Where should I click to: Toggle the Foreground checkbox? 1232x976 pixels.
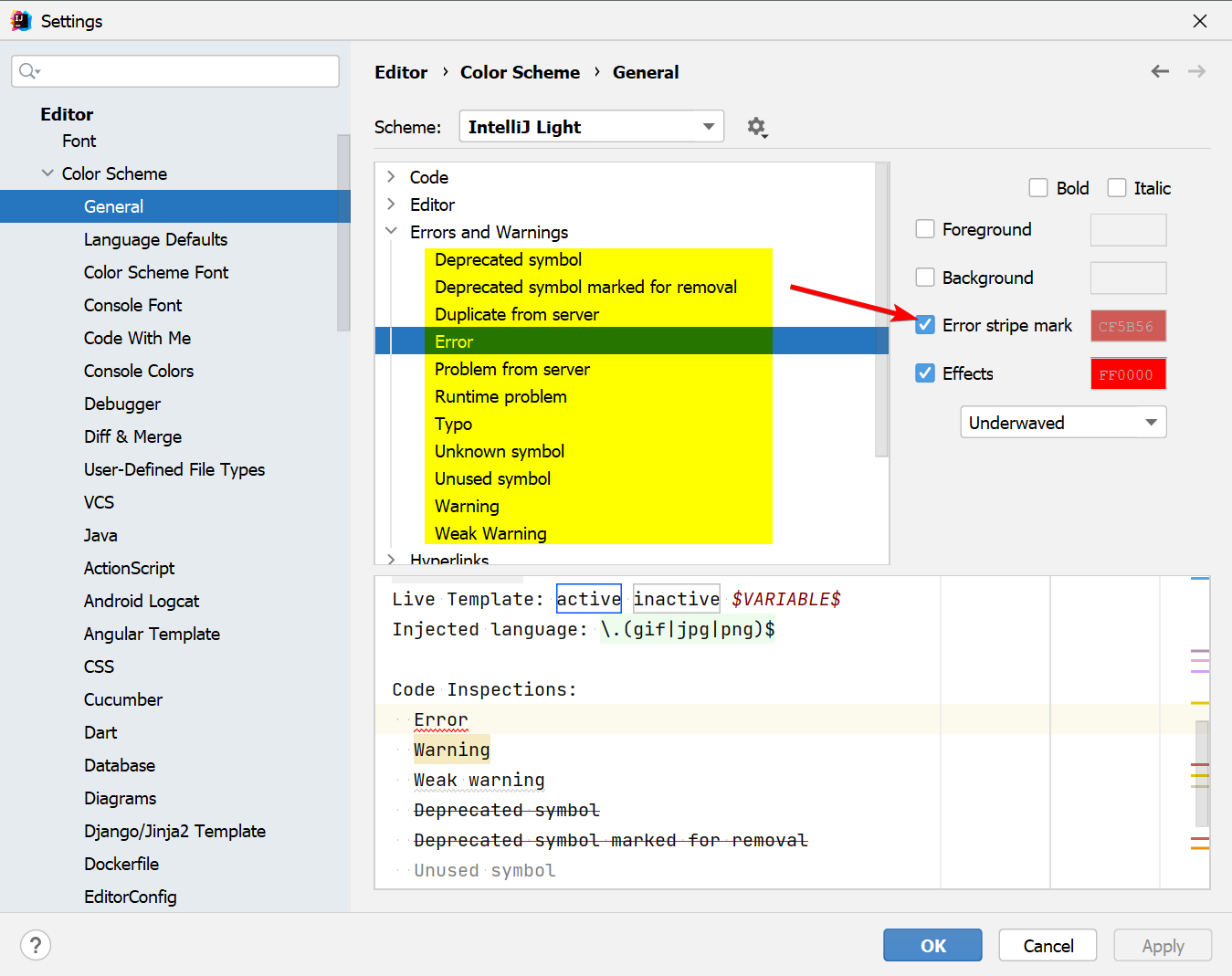coord(925,229)
